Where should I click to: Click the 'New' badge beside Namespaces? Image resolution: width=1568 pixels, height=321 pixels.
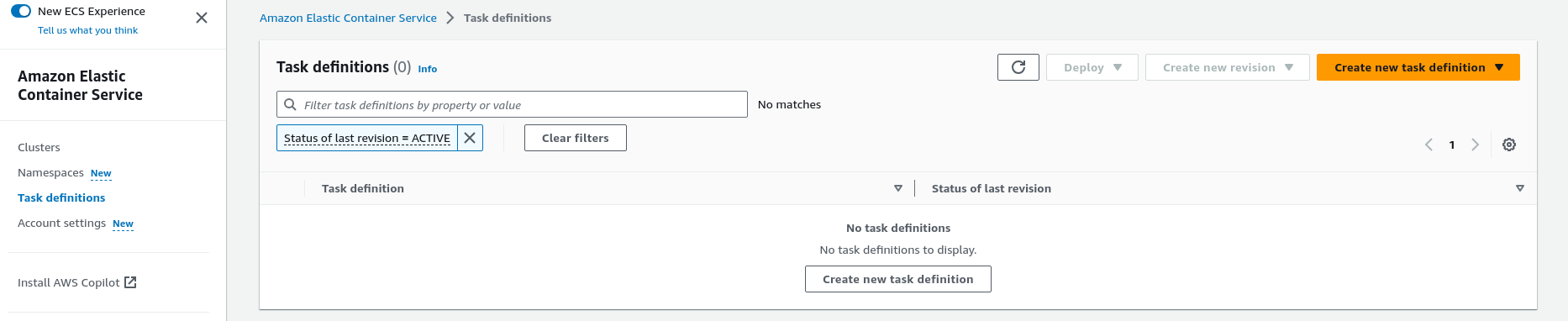(101, 173)
